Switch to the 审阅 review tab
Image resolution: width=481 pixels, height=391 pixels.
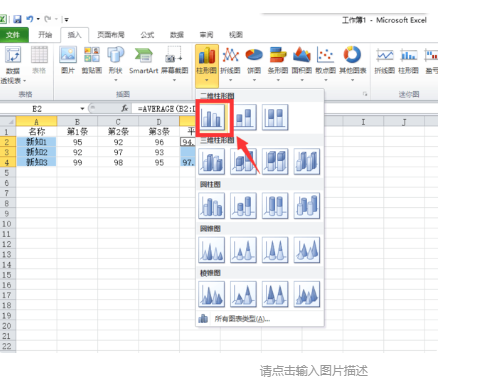pyautogui.click(x=206, y=35)
